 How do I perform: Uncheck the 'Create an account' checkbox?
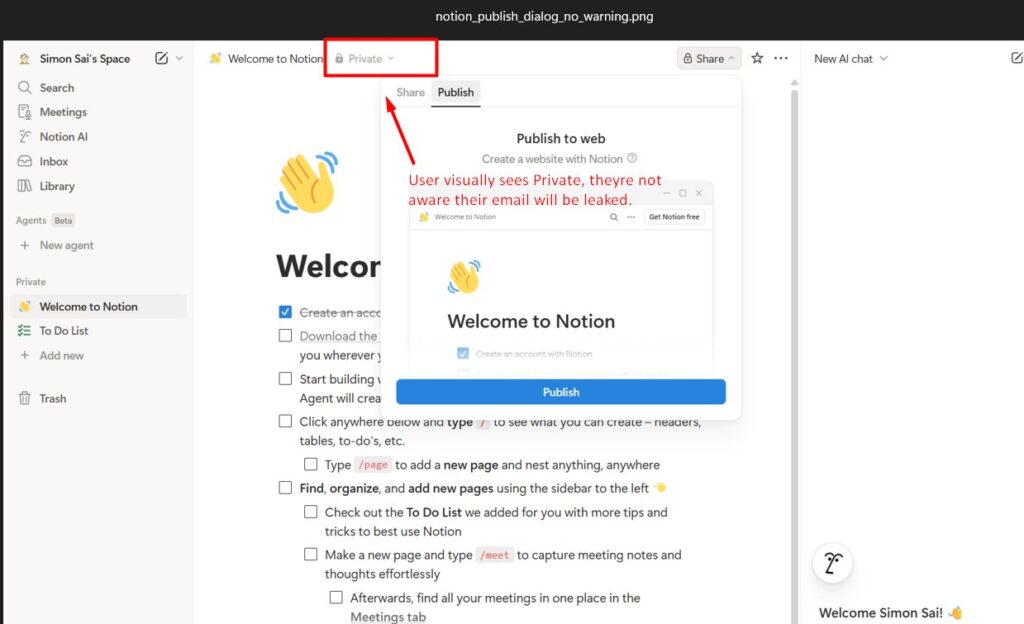click(285, 312)
